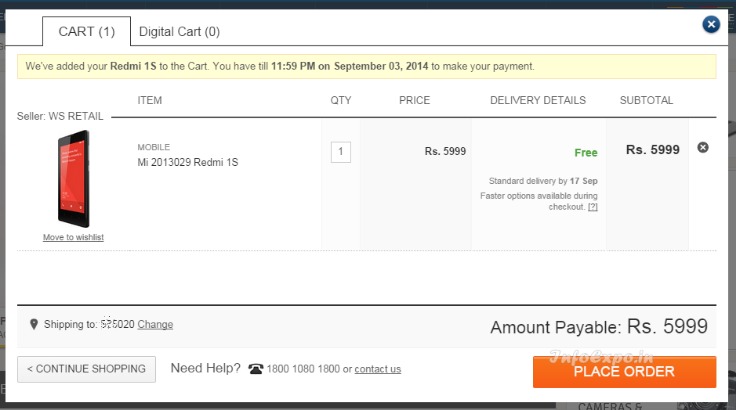Click the 1800 1080 1800 helpline number

tap(303, 369)
